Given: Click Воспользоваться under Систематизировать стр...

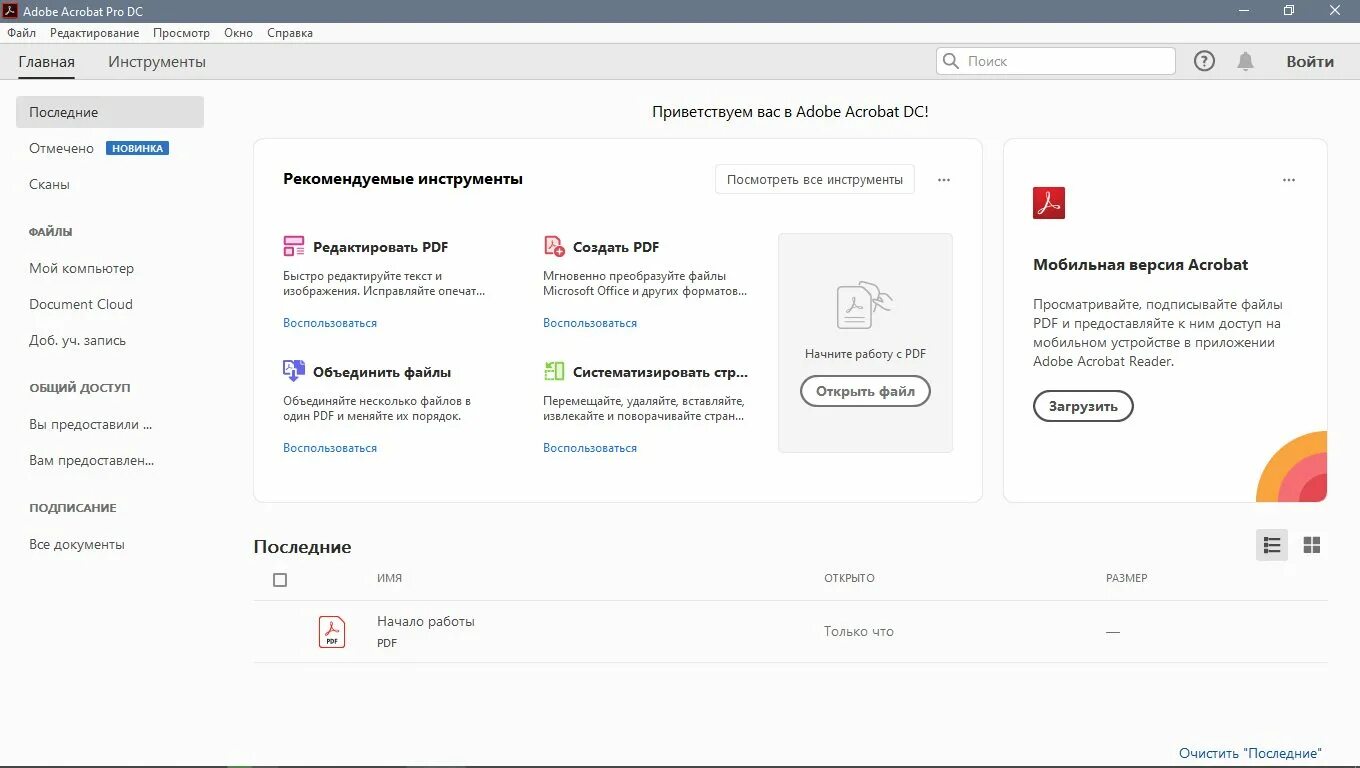Looking at the screenshot, I should pyautogui.click(x=590, y=448).
